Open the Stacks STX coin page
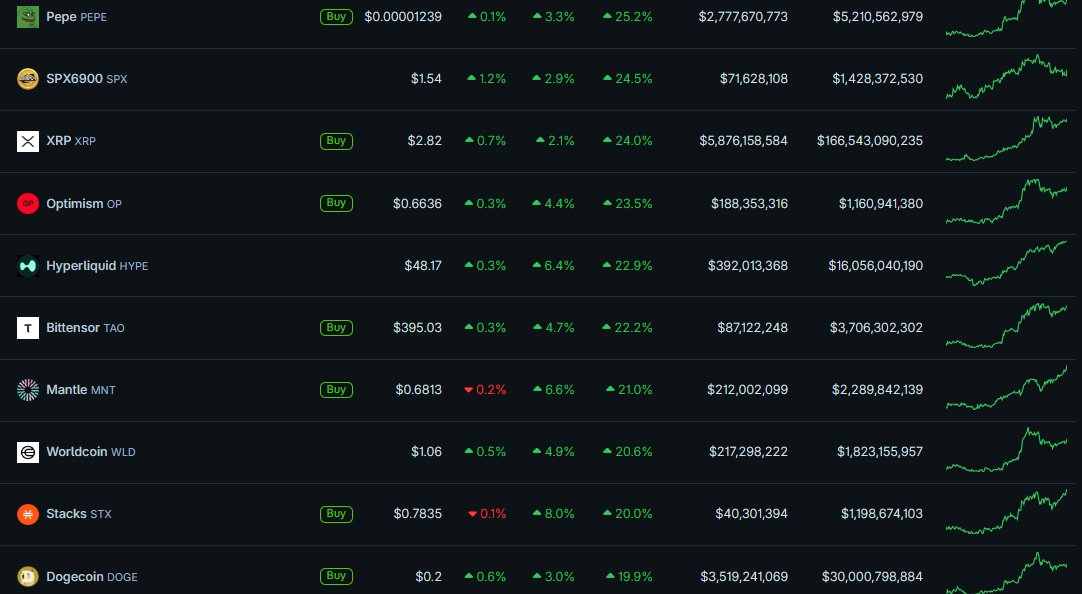Viewport: 1082px width, 594px height. 79,514
